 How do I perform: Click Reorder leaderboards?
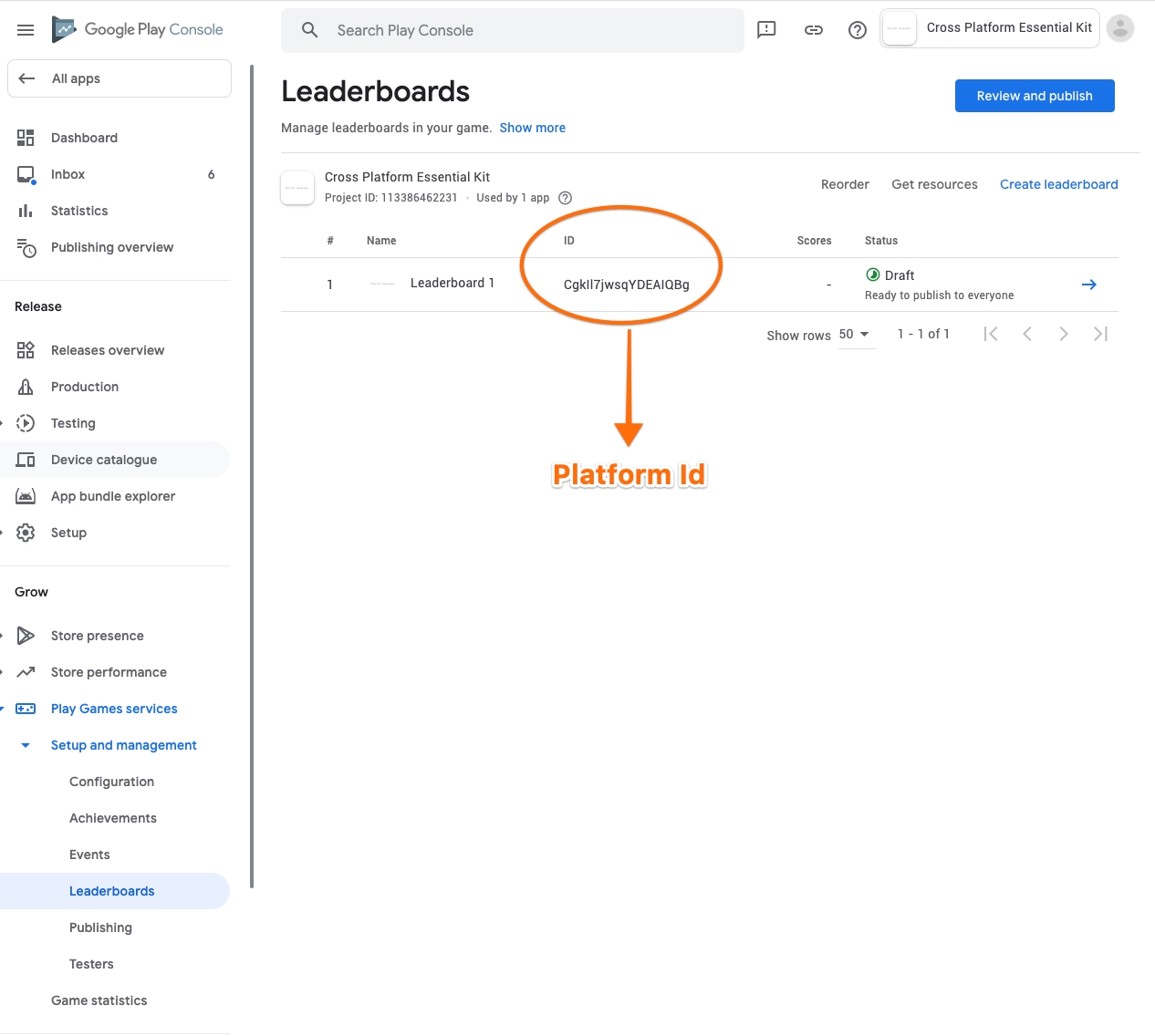tap(845, 184)
